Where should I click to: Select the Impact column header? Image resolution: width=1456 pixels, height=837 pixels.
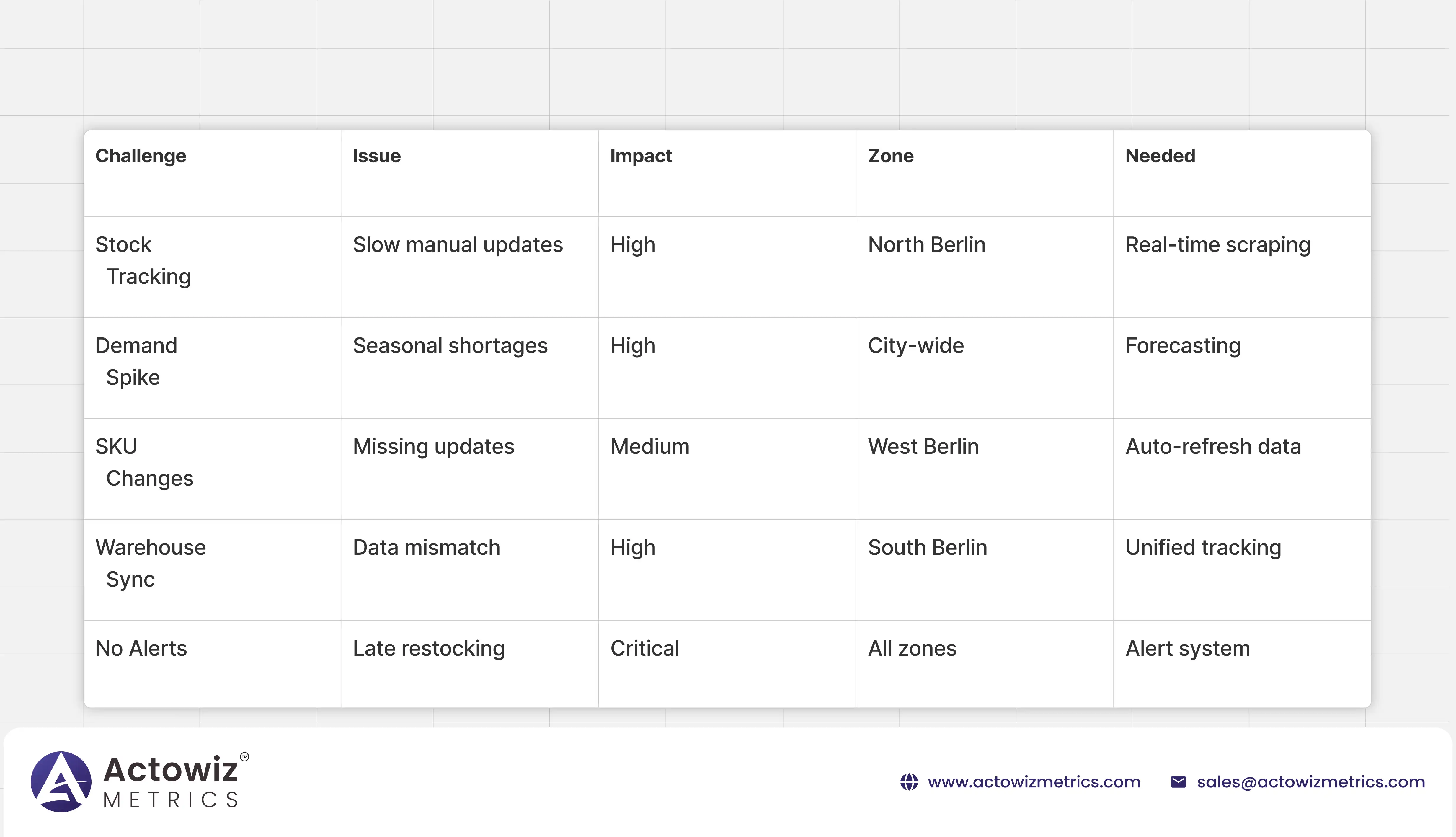[x=641, y=156]
